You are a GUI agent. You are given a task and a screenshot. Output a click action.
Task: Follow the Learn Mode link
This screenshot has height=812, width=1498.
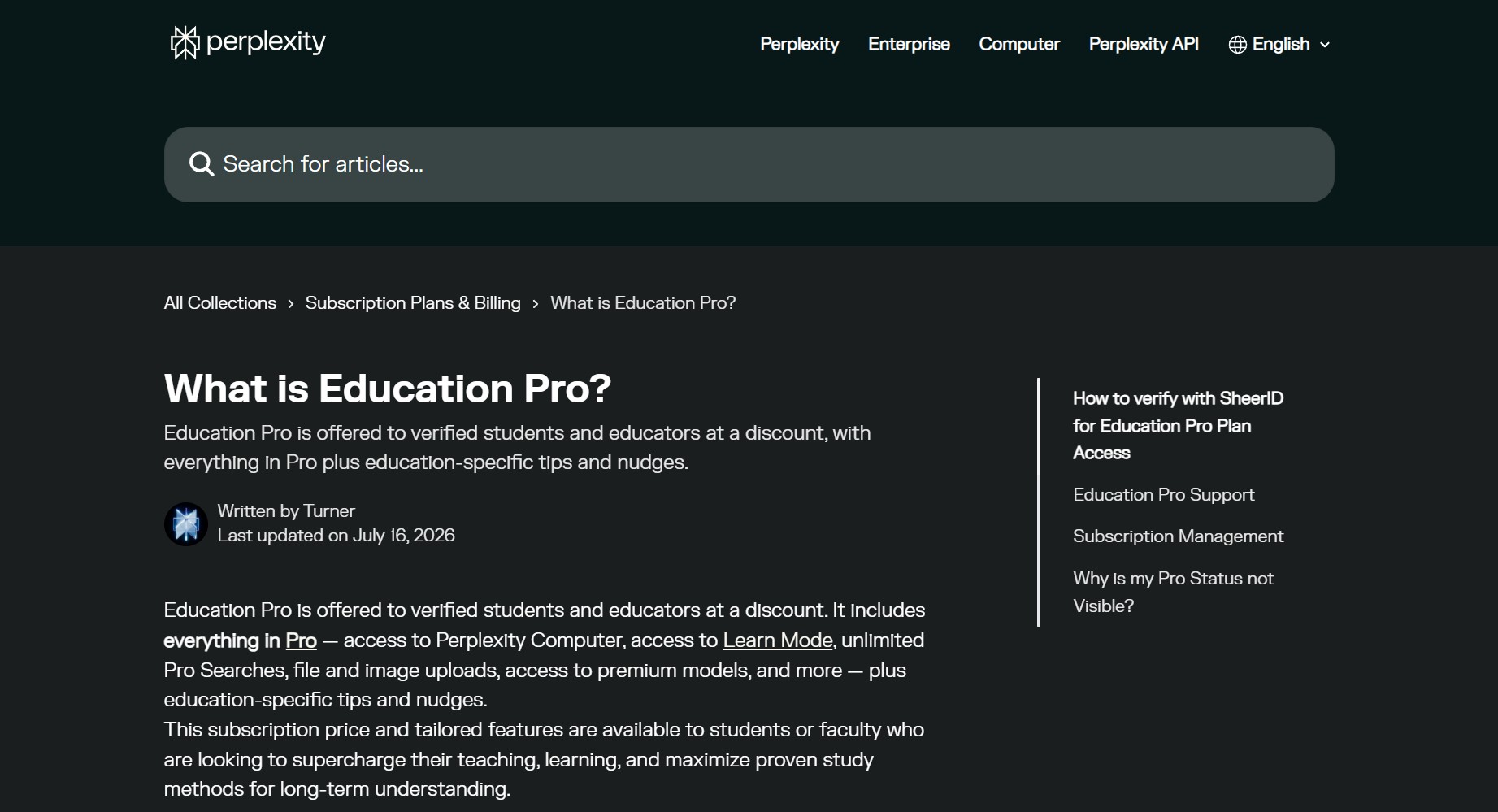pos(778,640)
